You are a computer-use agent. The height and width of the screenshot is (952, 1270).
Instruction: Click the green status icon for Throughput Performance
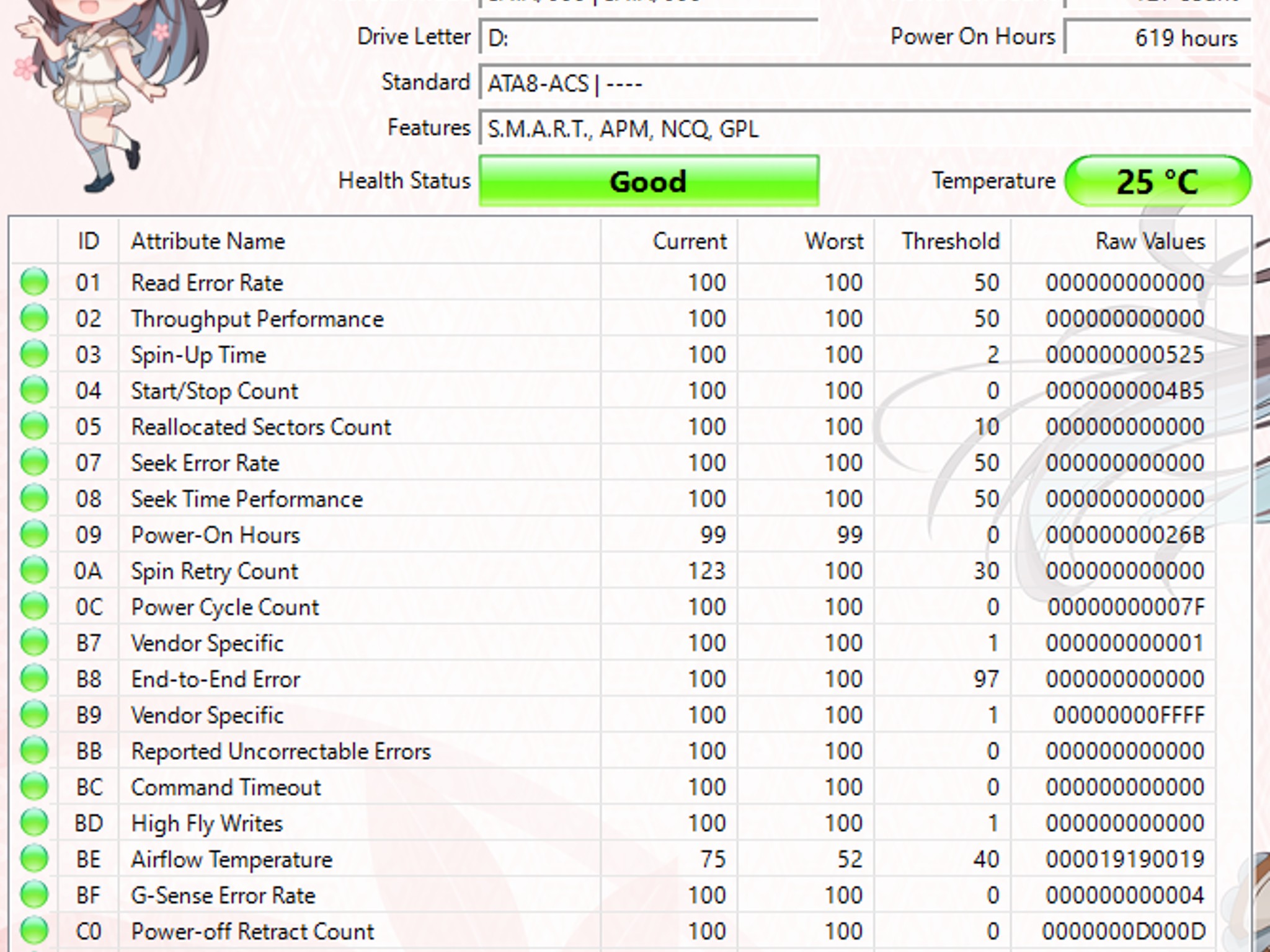[34, 318]
